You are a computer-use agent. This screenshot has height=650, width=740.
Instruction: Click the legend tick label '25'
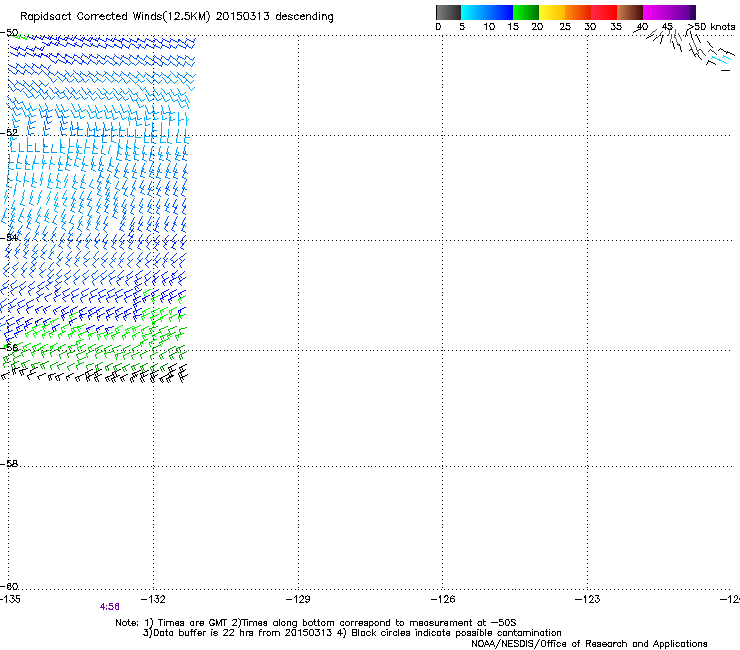tap(565, 26)
